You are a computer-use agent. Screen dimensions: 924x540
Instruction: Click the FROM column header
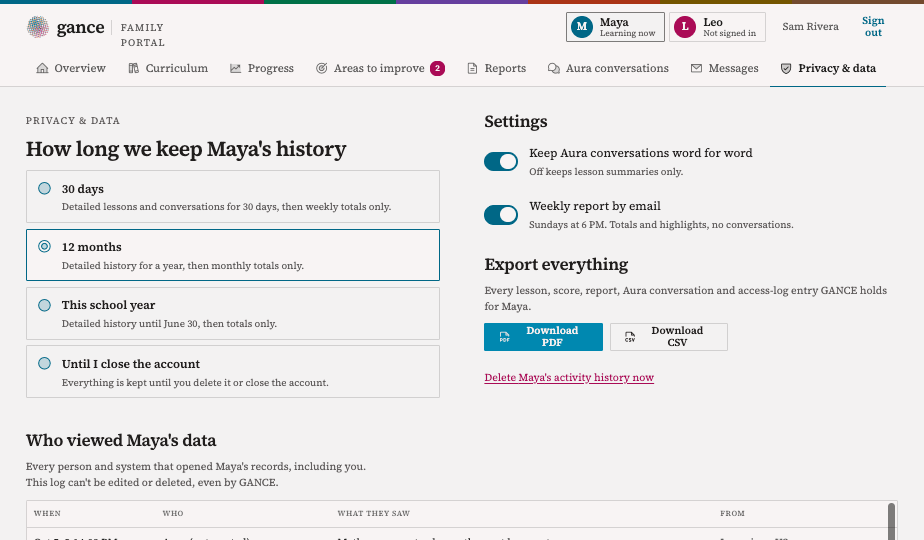(732, 513)
